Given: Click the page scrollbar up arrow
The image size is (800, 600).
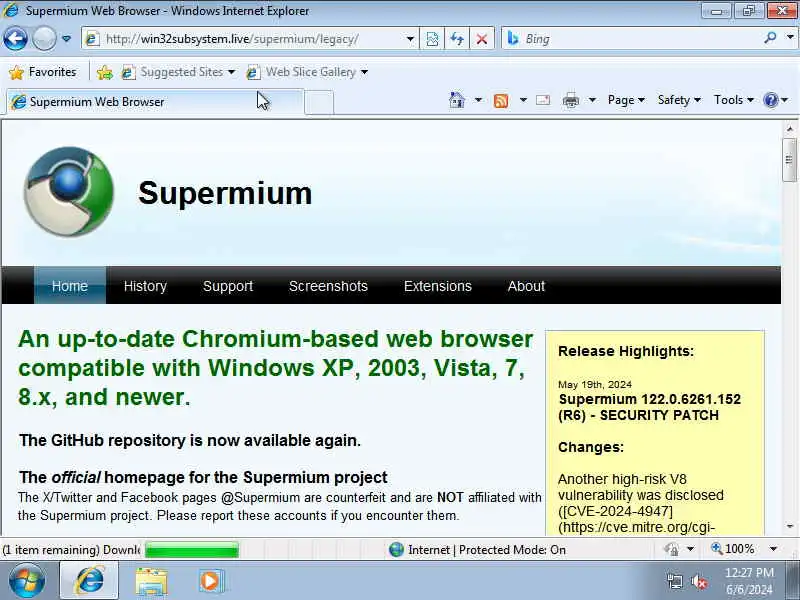Looking at the screenshot, I should [x=789, y=129].
